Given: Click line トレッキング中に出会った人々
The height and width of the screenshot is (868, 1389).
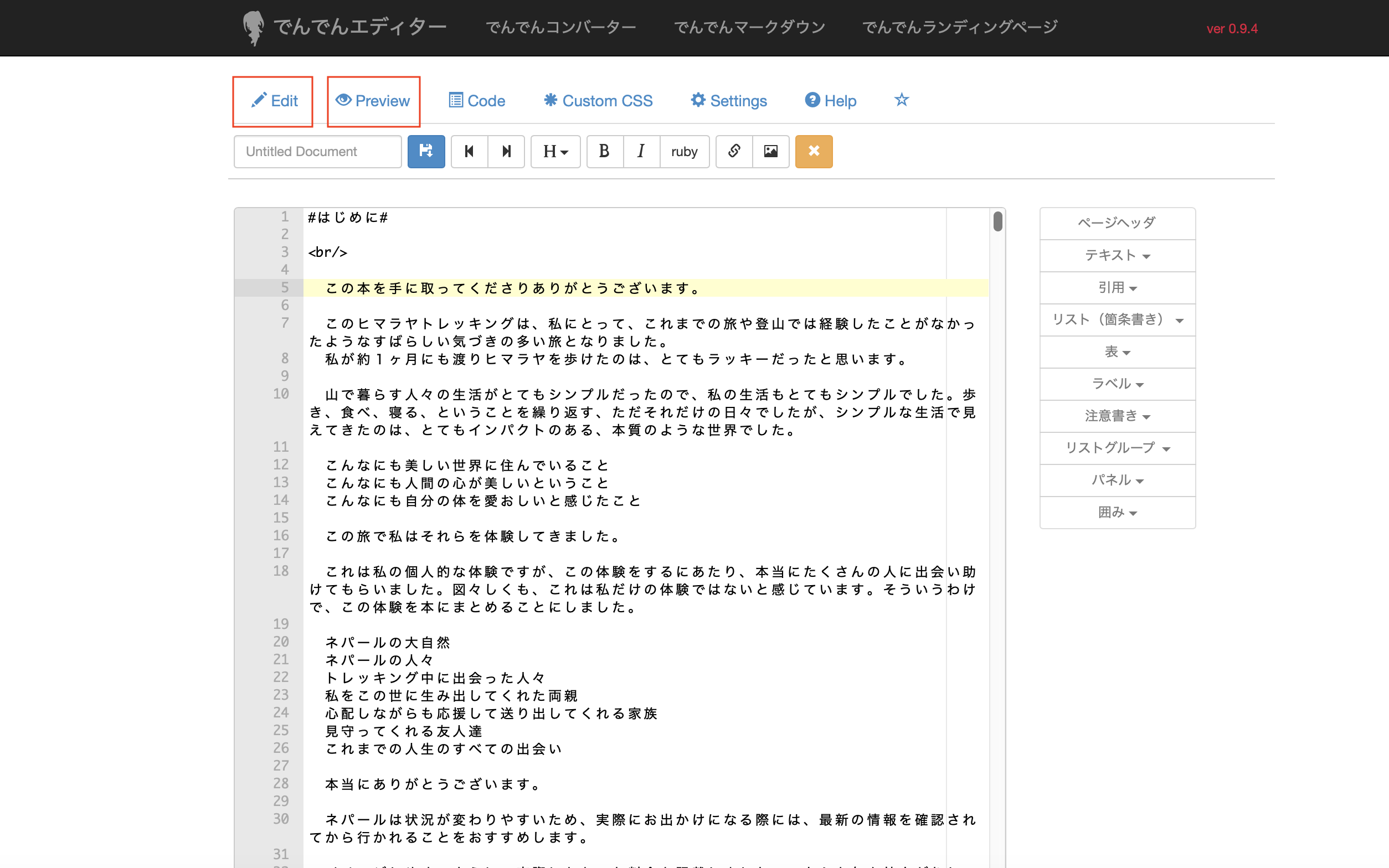Looking at the screenshot, I should 435,678.
